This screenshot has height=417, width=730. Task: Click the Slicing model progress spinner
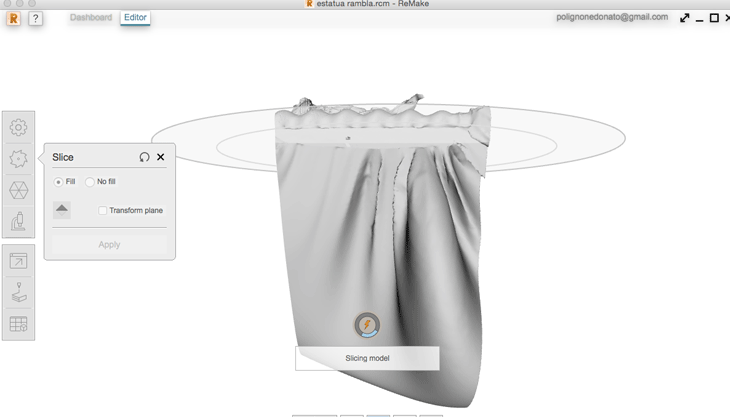(367, 324)
